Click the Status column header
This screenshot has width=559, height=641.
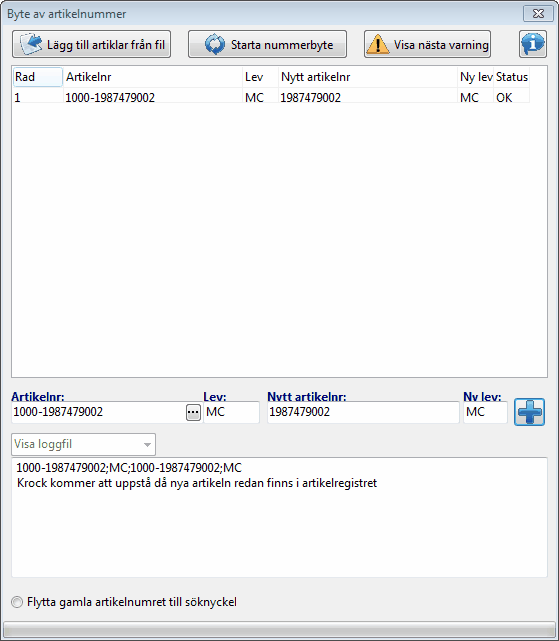pos(512,77)
